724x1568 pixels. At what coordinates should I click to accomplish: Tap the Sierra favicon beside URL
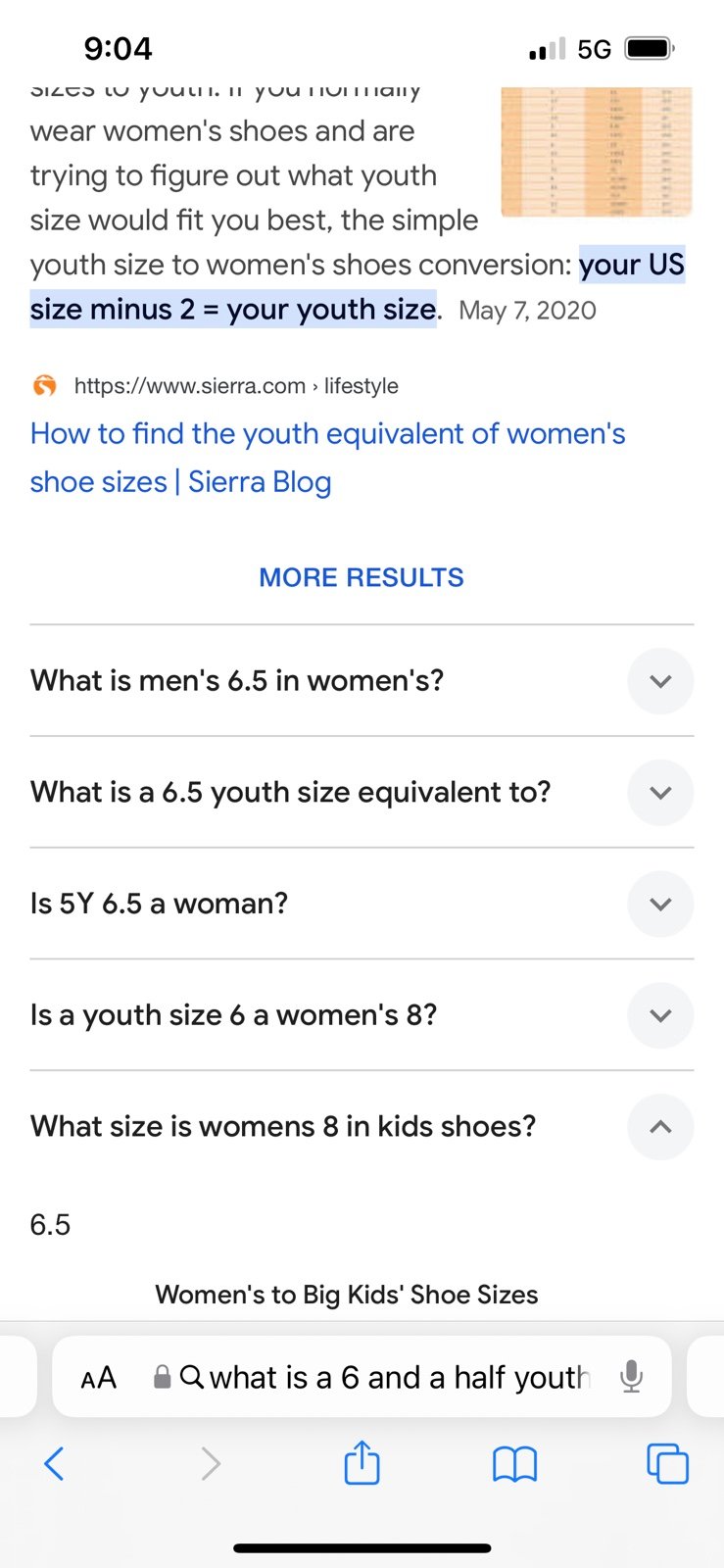(44, 386)
